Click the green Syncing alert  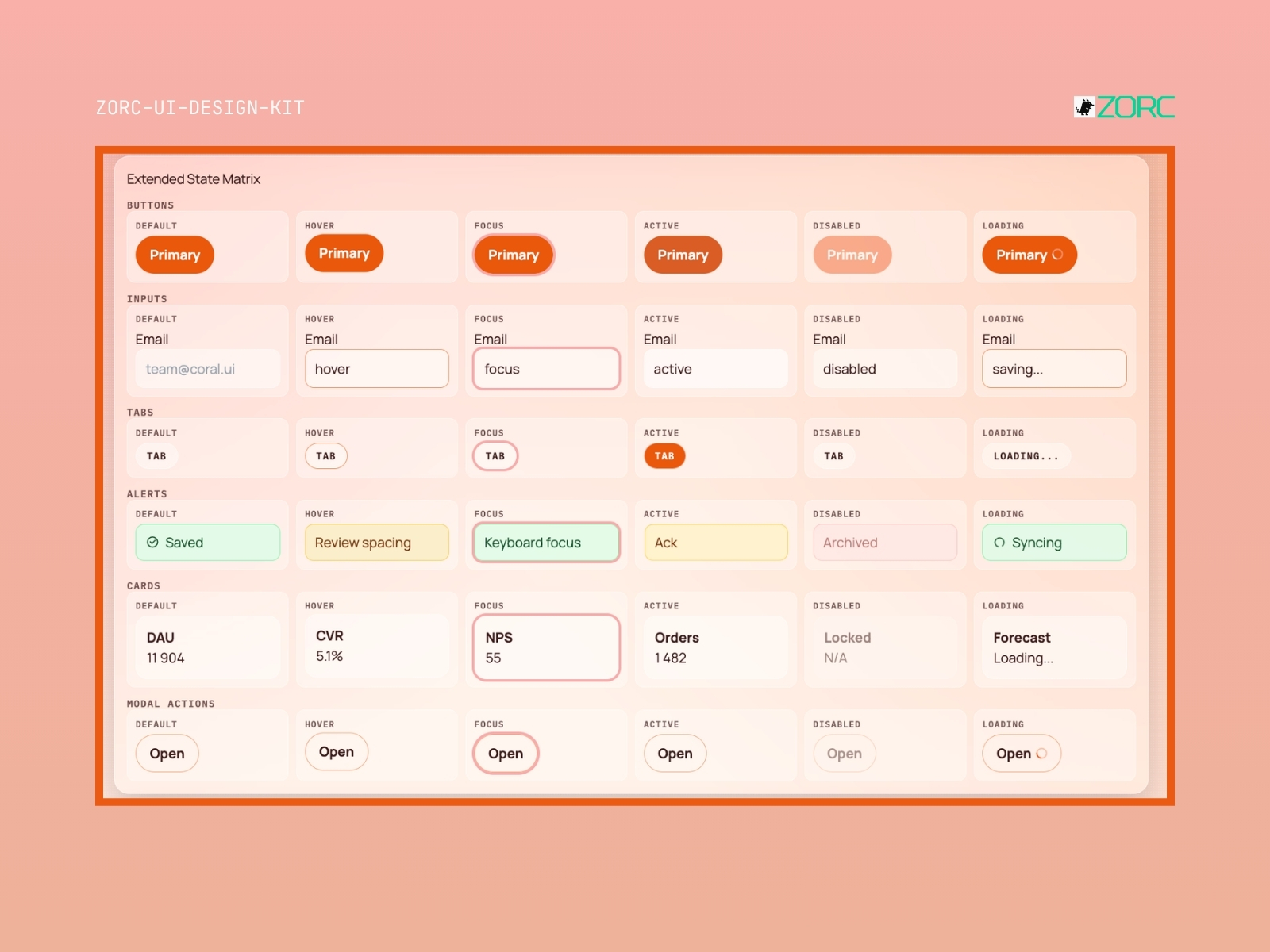(1054, 543)
